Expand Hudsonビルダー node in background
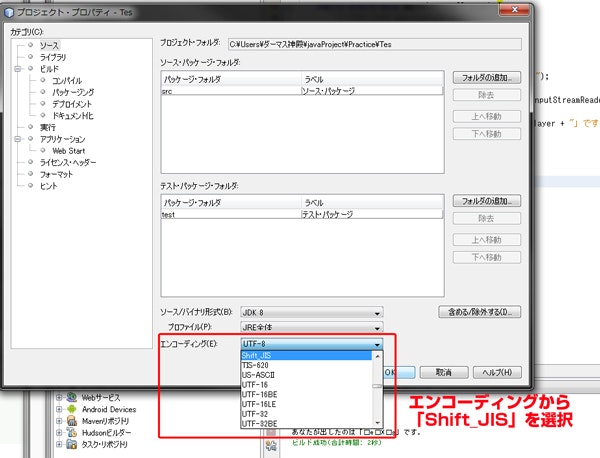The height and width of the screenshot is (458, 600). click(59, 433)
